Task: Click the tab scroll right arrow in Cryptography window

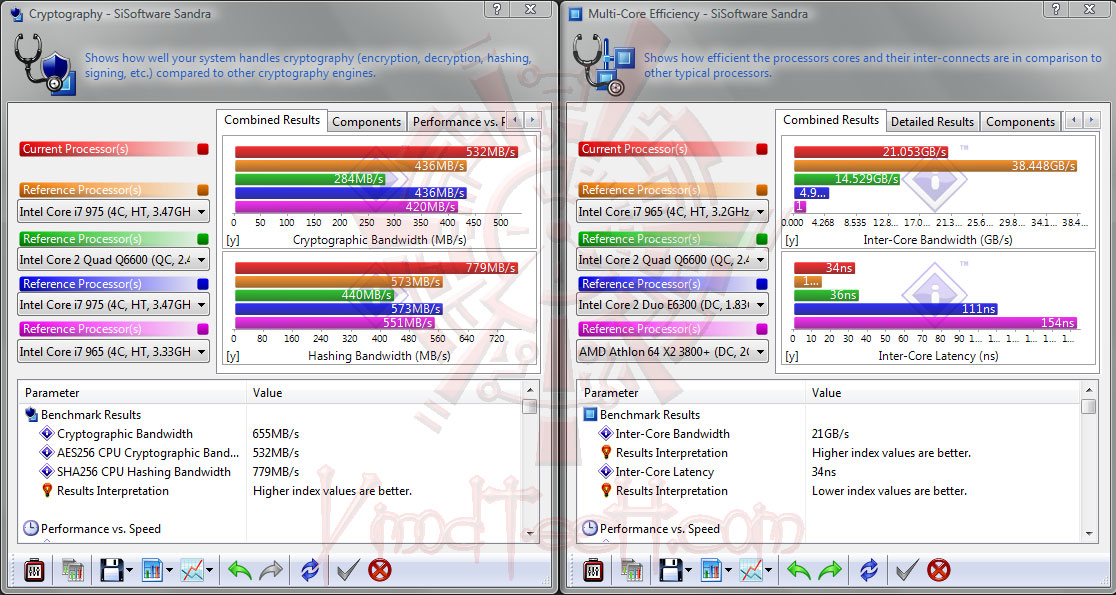Action: (x=532, y=120)
